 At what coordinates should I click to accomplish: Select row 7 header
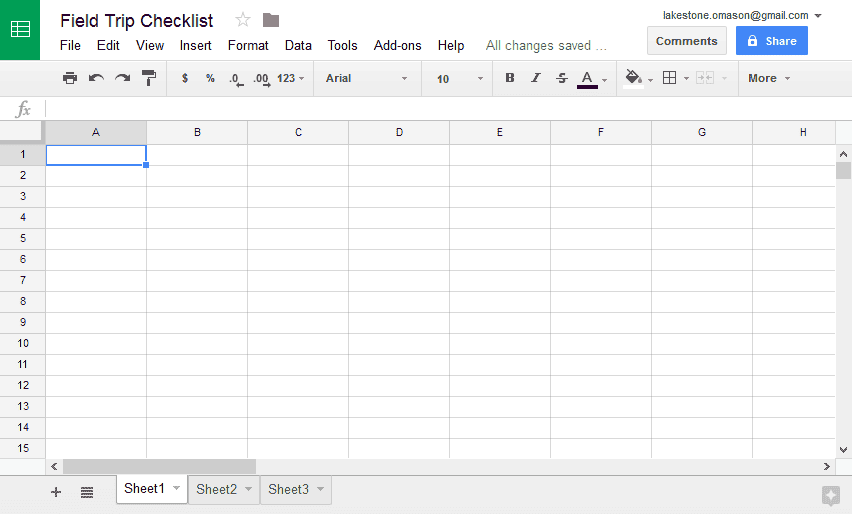pos(23,280)
